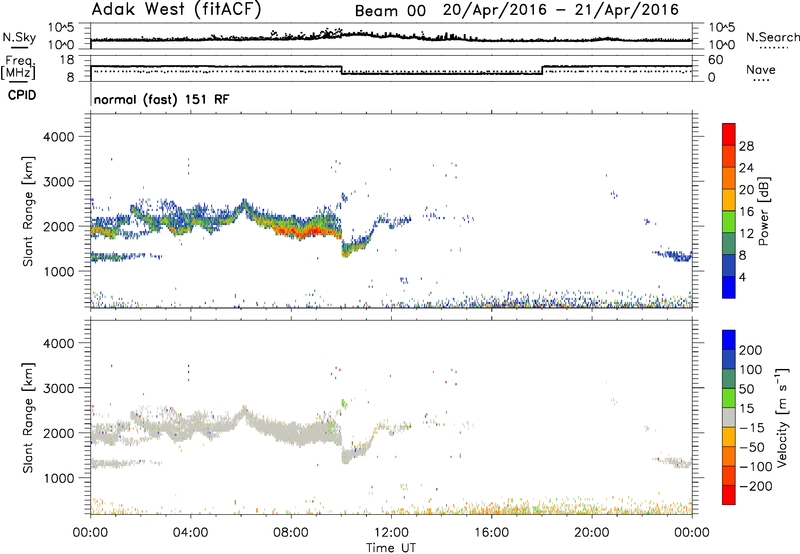800x554 pixels.
Task: Click the '12:00' time axis tick label
Action: 391,533
